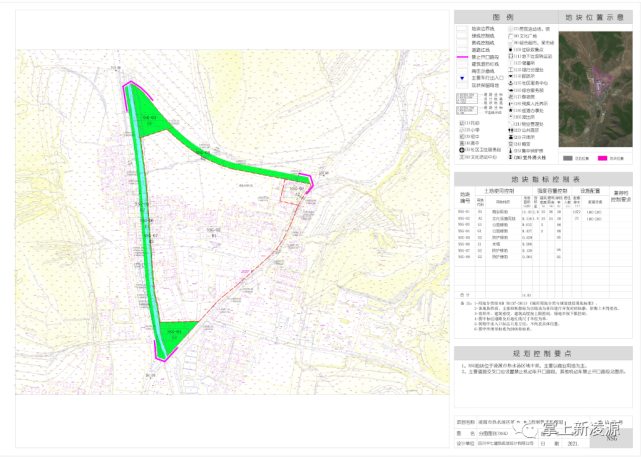Click the magenta swatch under the satellite image
This screenshot has width=641, height=457.
click(602, 158)
